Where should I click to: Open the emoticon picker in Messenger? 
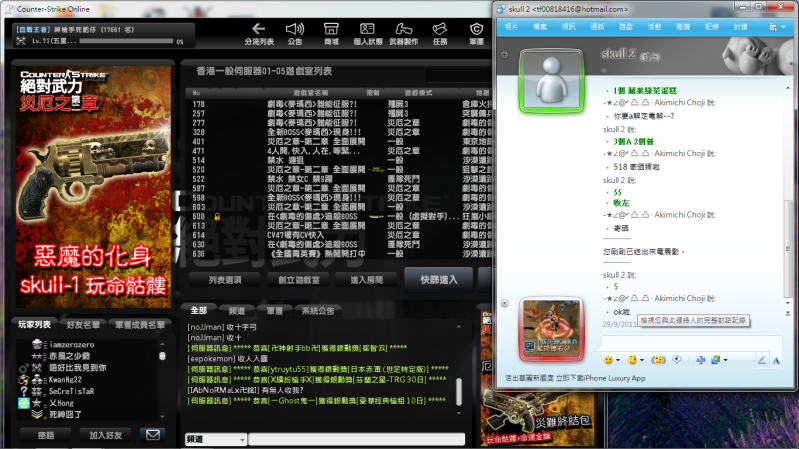[608, 360]
